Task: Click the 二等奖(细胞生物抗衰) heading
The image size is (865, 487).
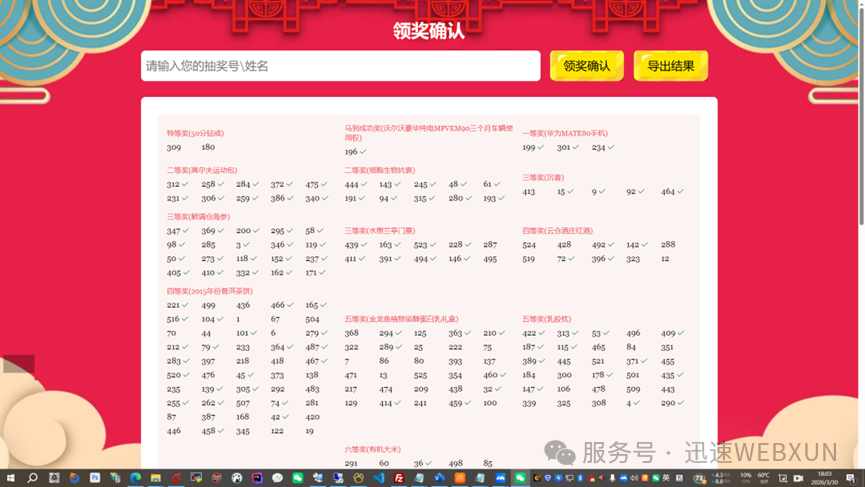Action: (x=380, y=170)
